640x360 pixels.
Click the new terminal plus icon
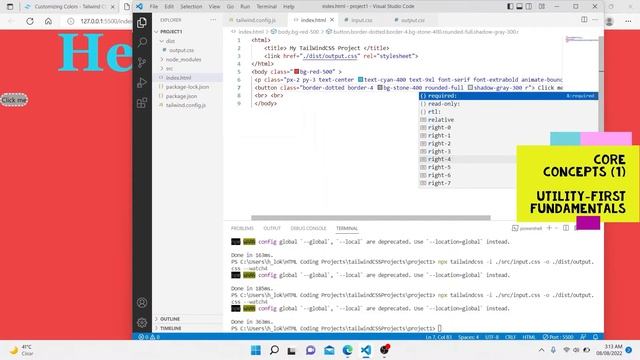pos(549,228)
